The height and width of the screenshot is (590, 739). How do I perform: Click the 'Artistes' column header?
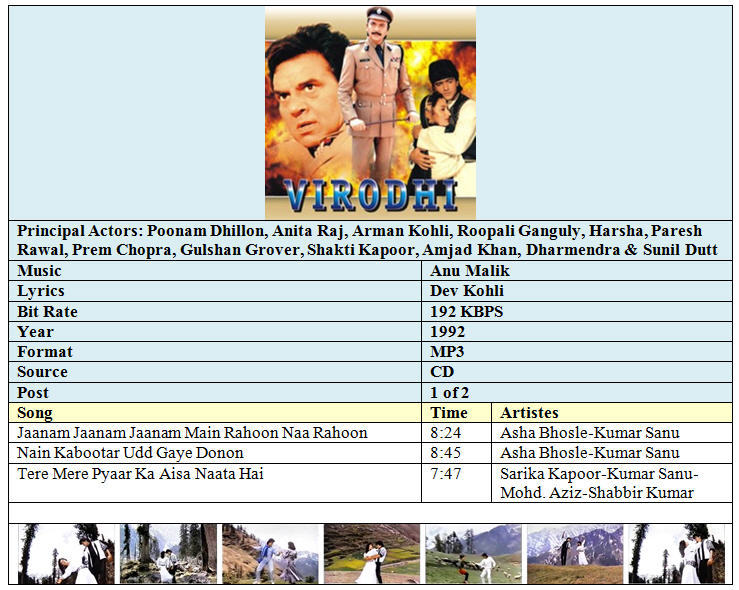click(x=612, y=413)
